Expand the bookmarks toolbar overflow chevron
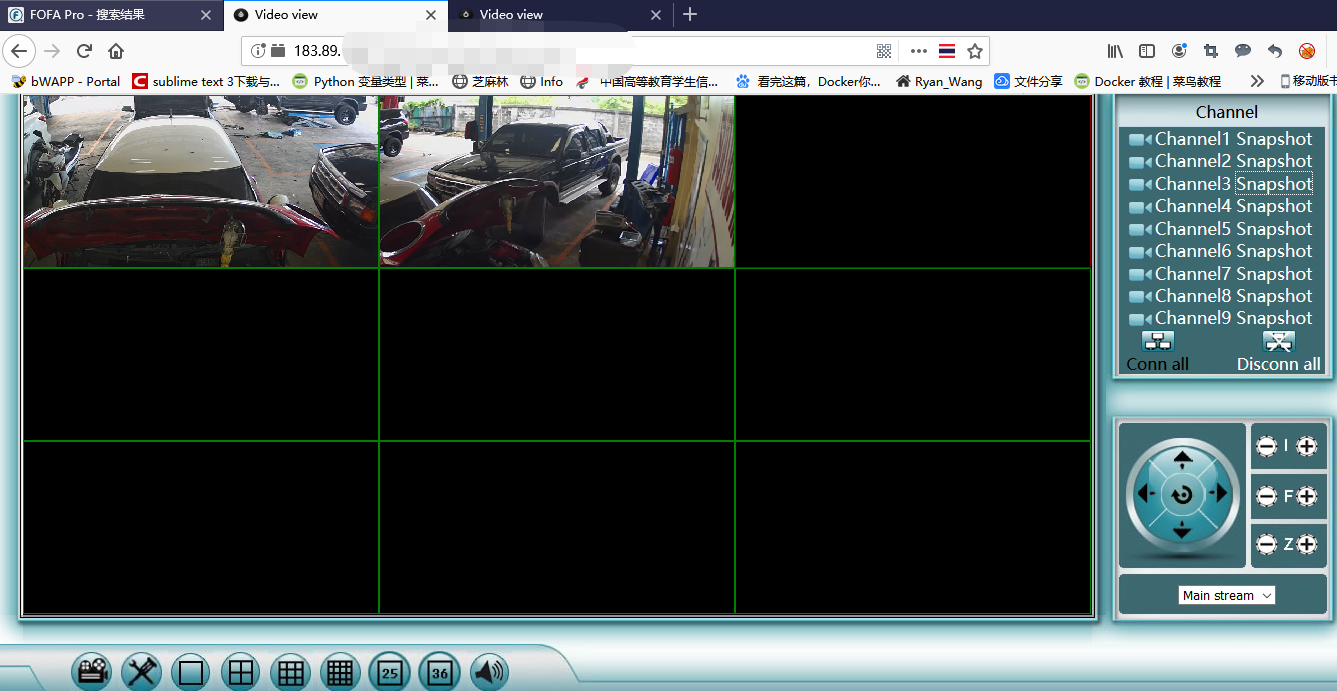Screen dimensions: 1337x691 click(1257, 81)
